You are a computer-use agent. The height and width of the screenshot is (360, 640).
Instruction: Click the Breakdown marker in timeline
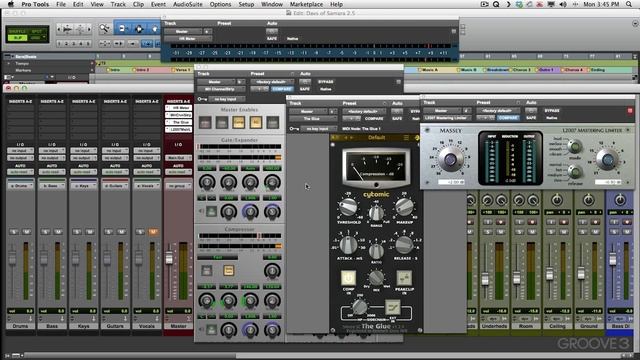tap(497, 70)
